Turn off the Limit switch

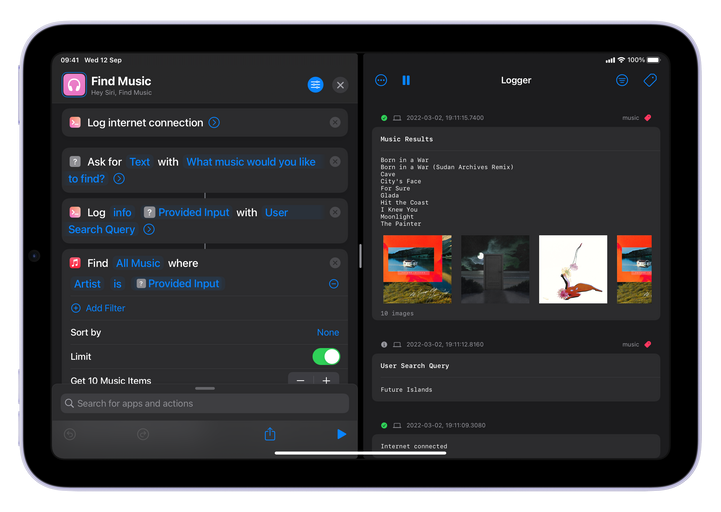click(326, 357)
